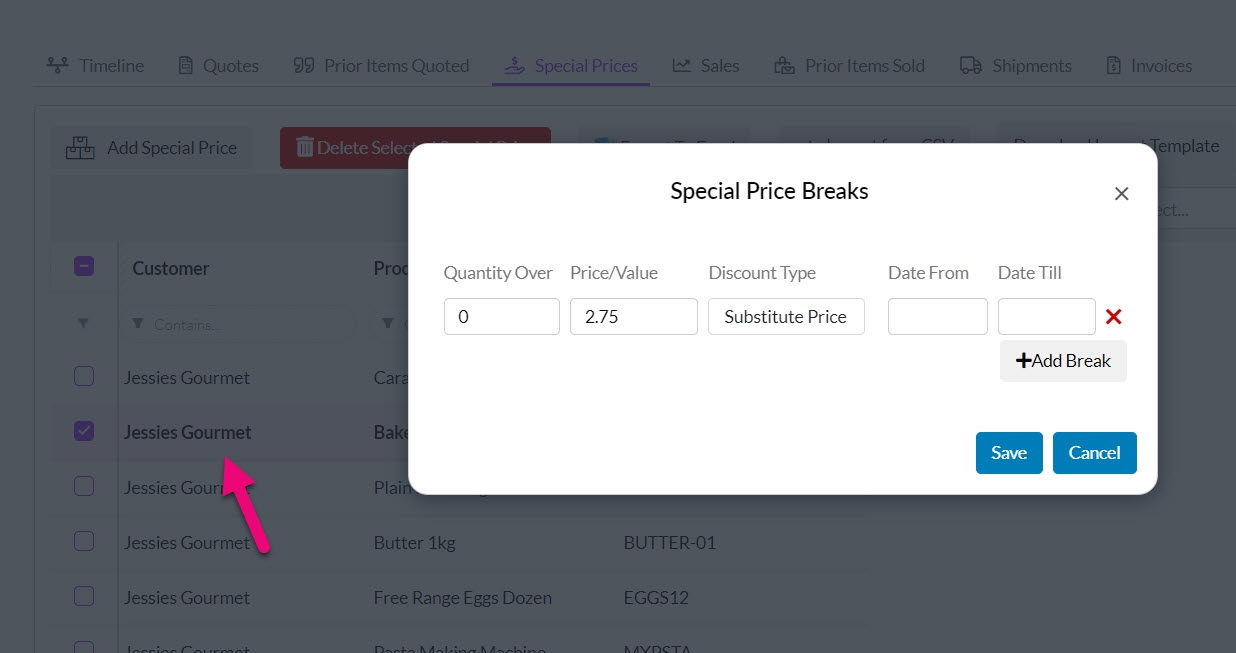Open the Discount Type dropdown

[x=786, y=317]
